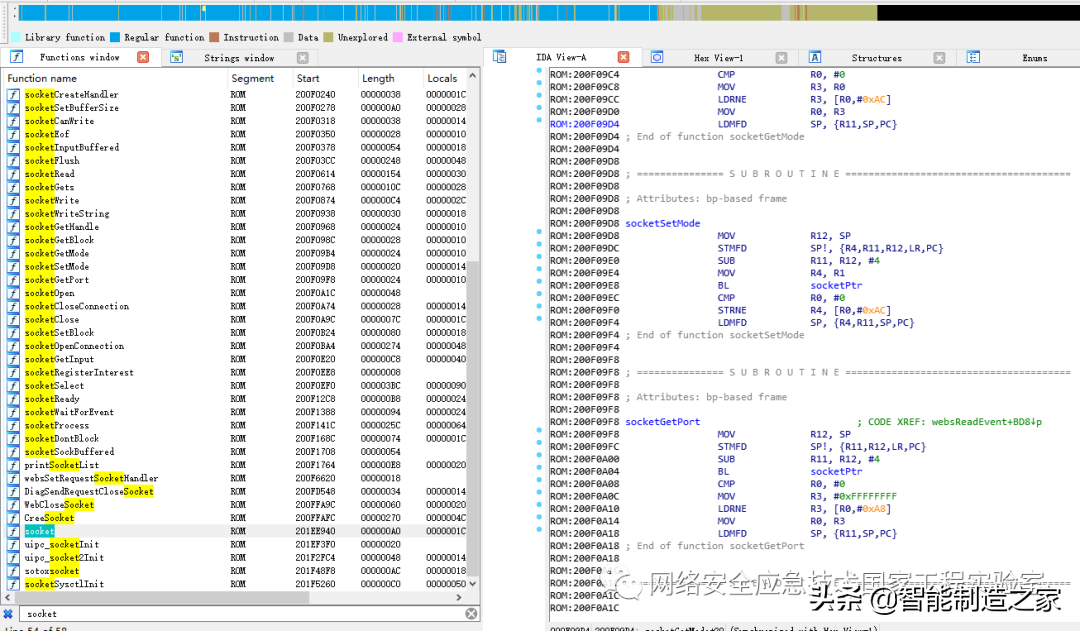Sort by the Function name column header
The height and width of the screenshot is (631, 1080).
click(42, 78)
